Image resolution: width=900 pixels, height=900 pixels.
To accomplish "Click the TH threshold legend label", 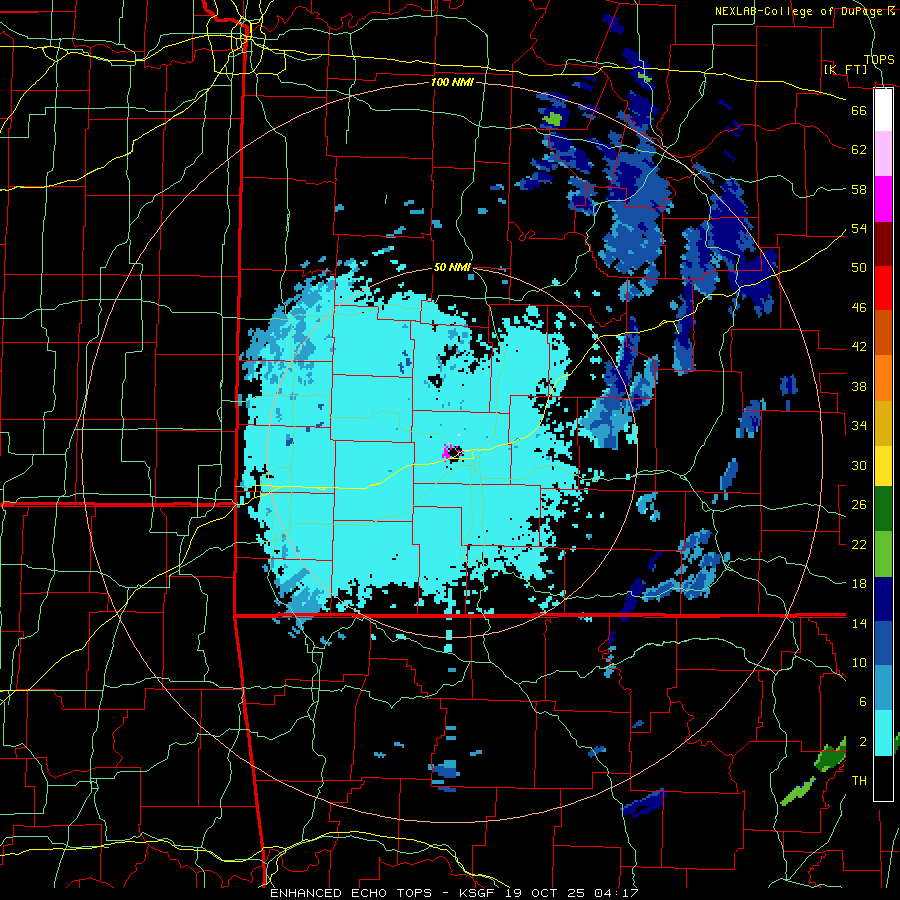I will [x=859, y=781].
